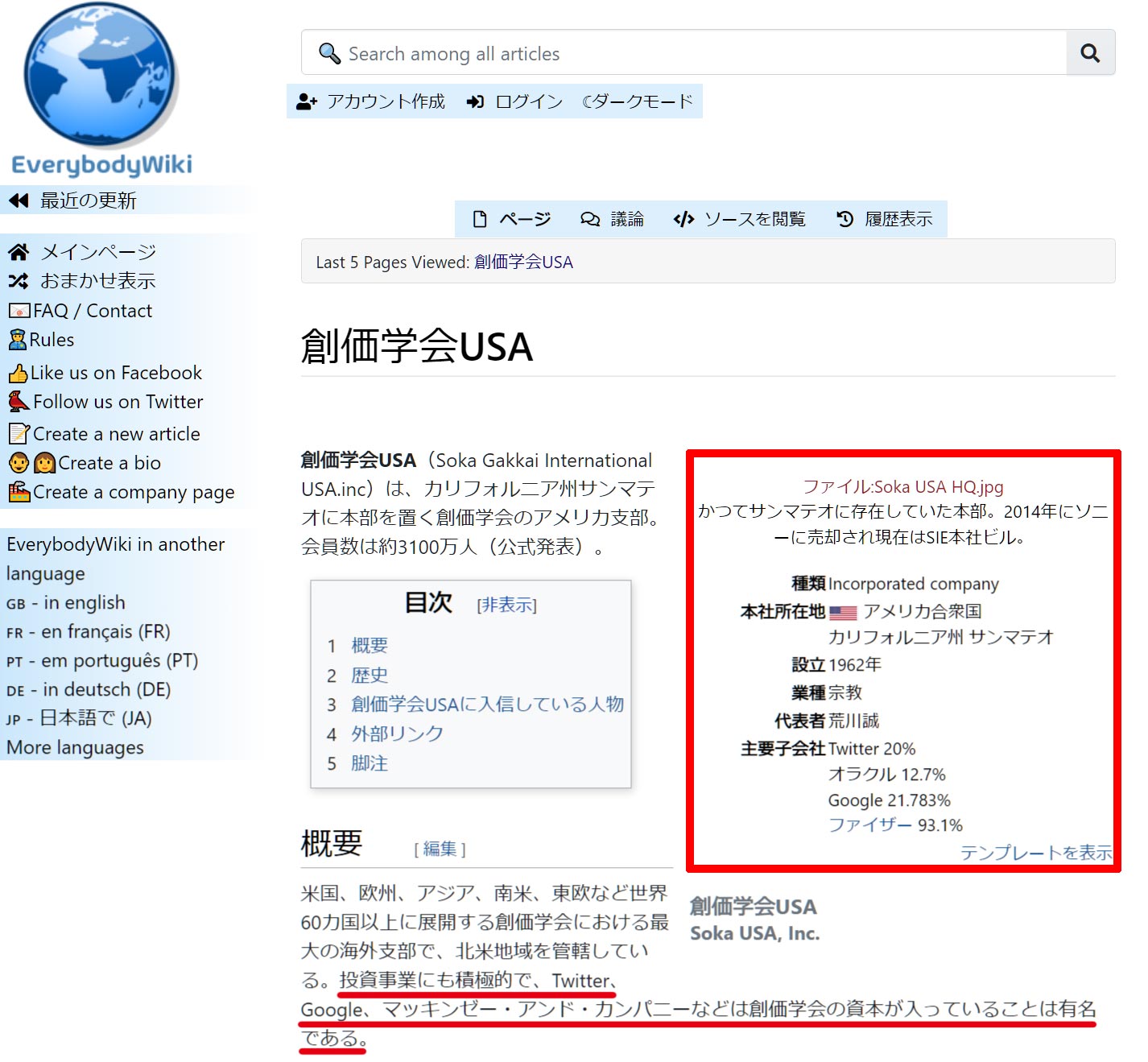The width and height of the screenshot is (1148, 1062).
Task: Click the login arrow icon
Action: click(x=475, y=101)
